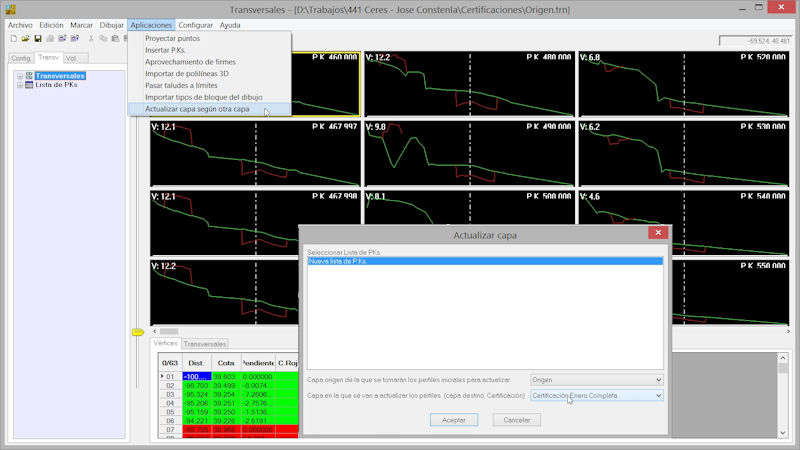Click Cancelar in Actualizar capa dialog

[516, 420]
